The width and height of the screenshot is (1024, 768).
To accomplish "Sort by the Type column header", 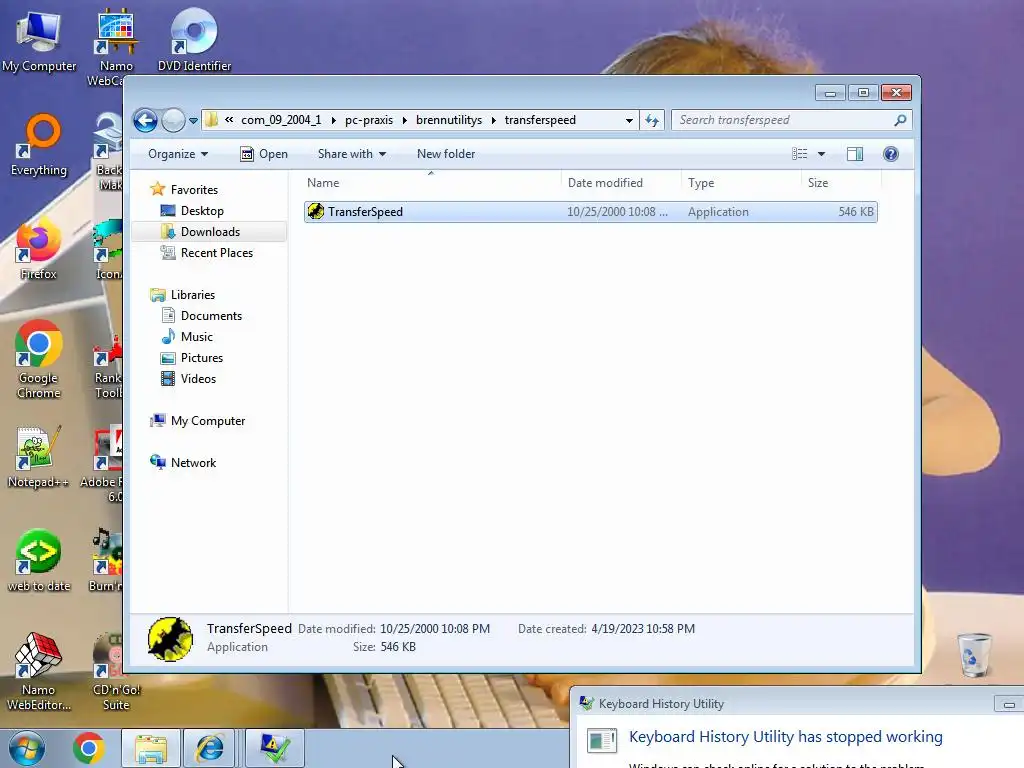I will tap(741, 183).
